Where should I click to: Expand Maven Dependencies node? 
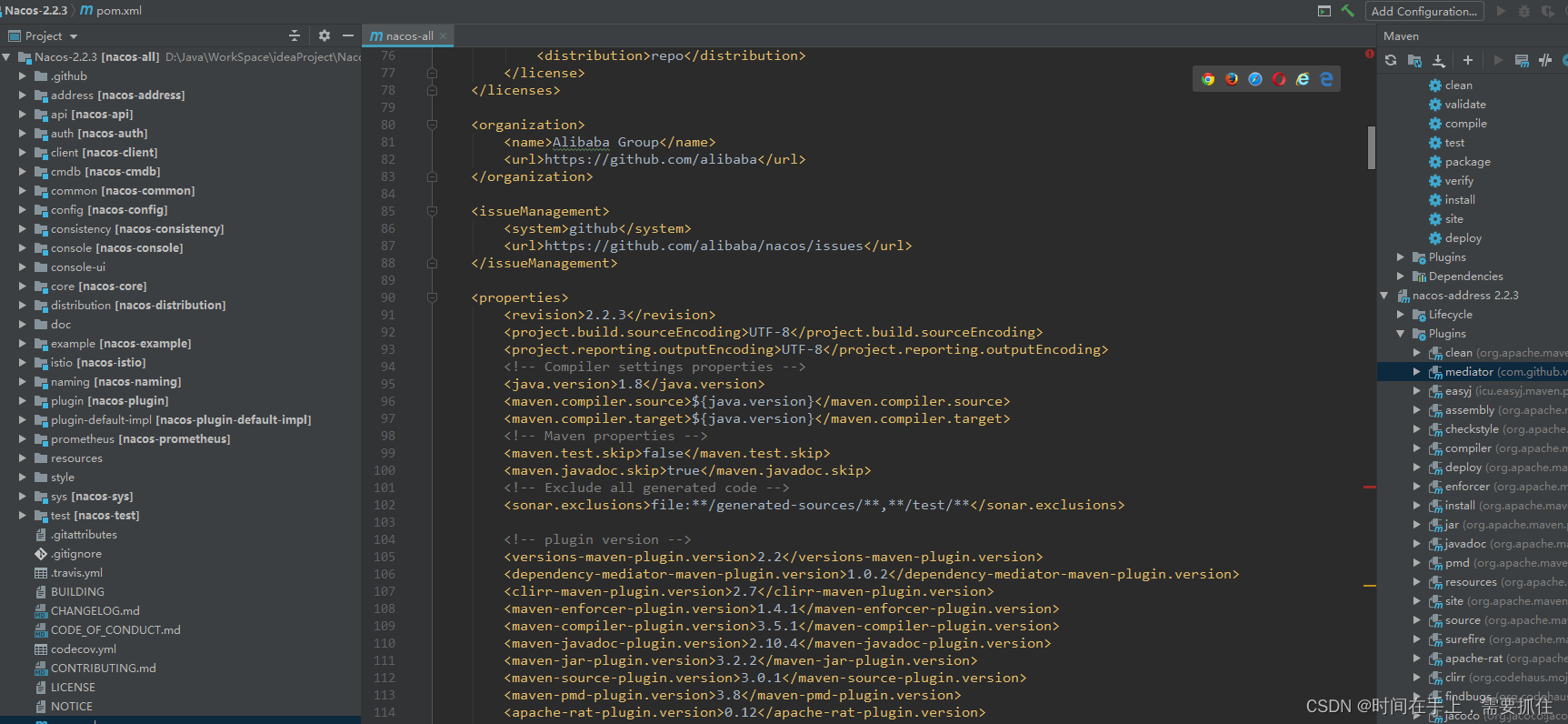coord(1401,276)
